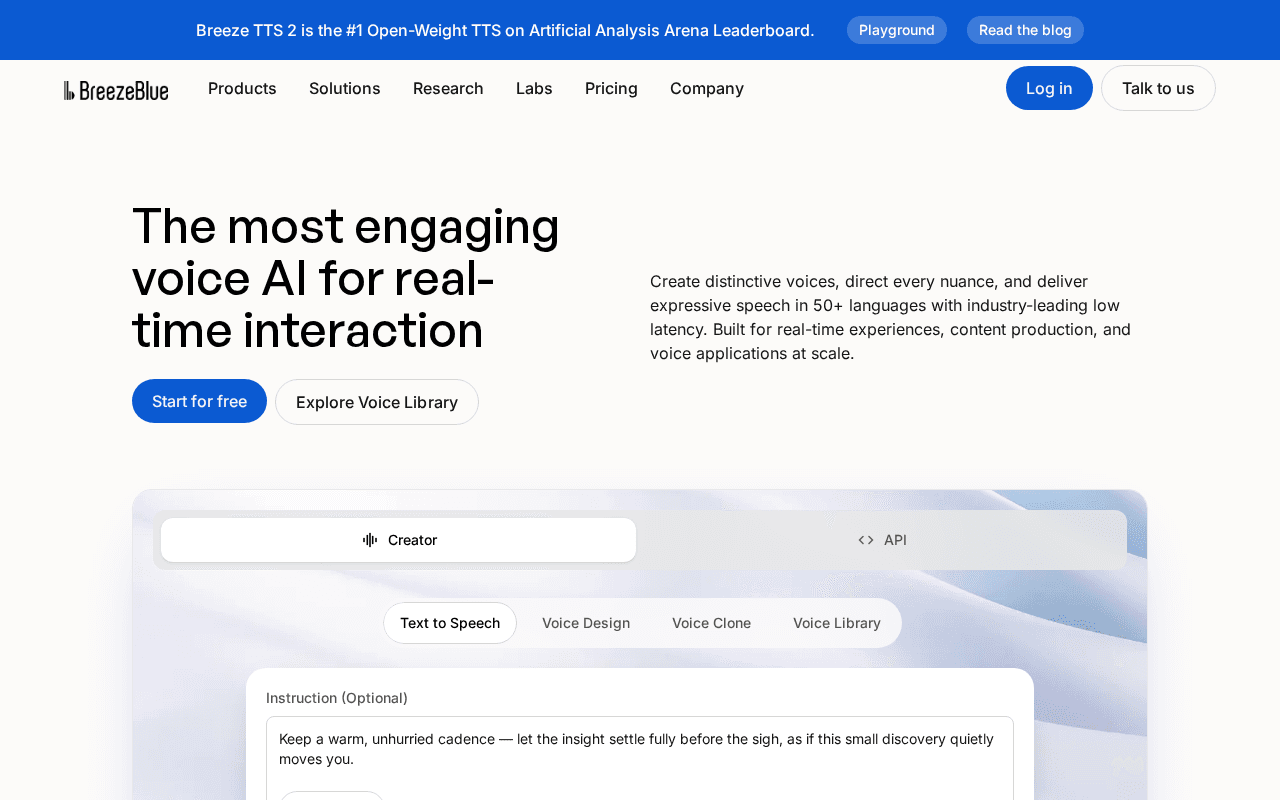Open the Labs menu
Viewport: 1280px width, 800px height.
tap(534, 88)
